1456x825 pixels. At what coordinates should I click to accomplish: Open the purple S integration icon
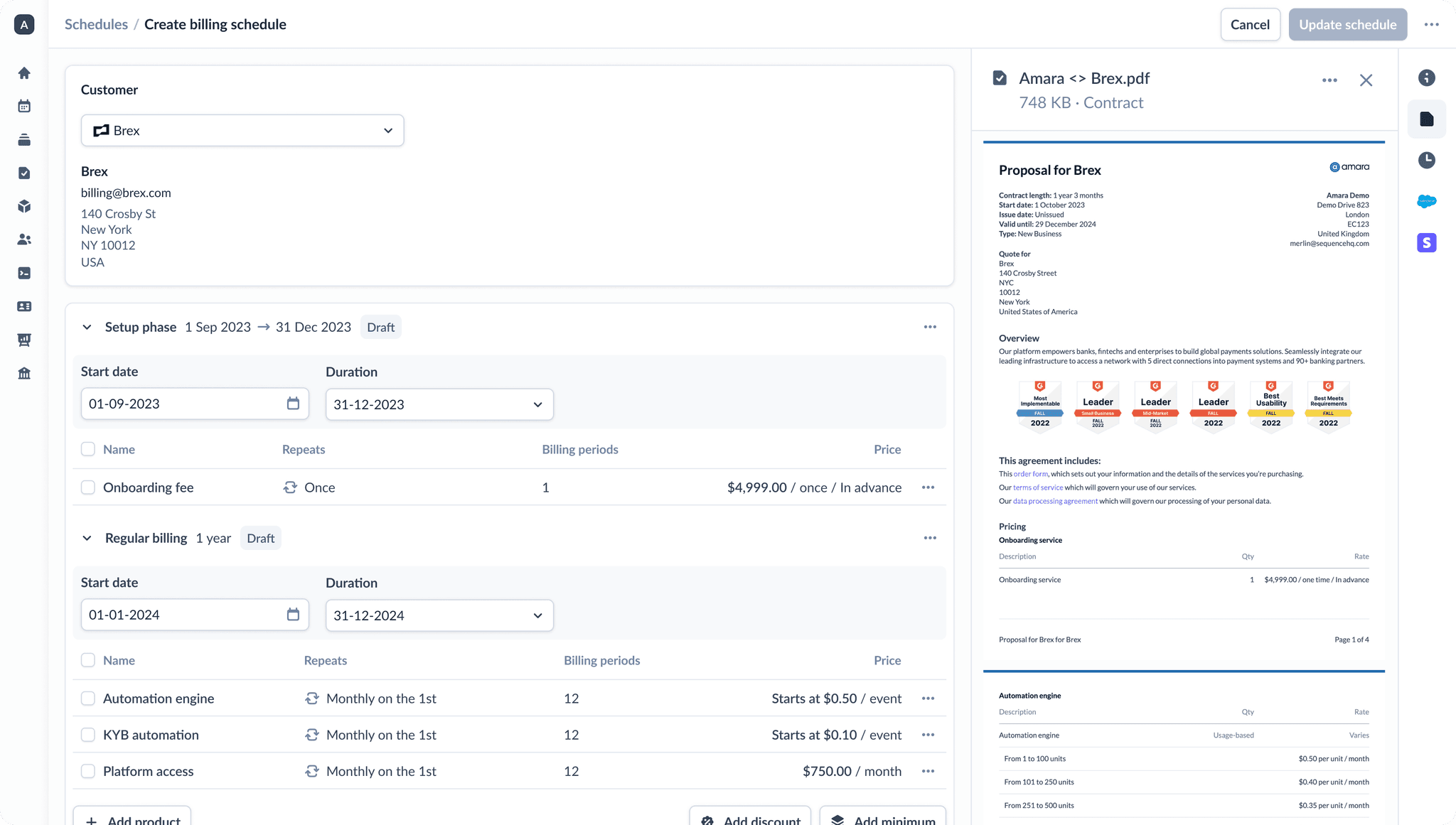tap(1427, 243)
